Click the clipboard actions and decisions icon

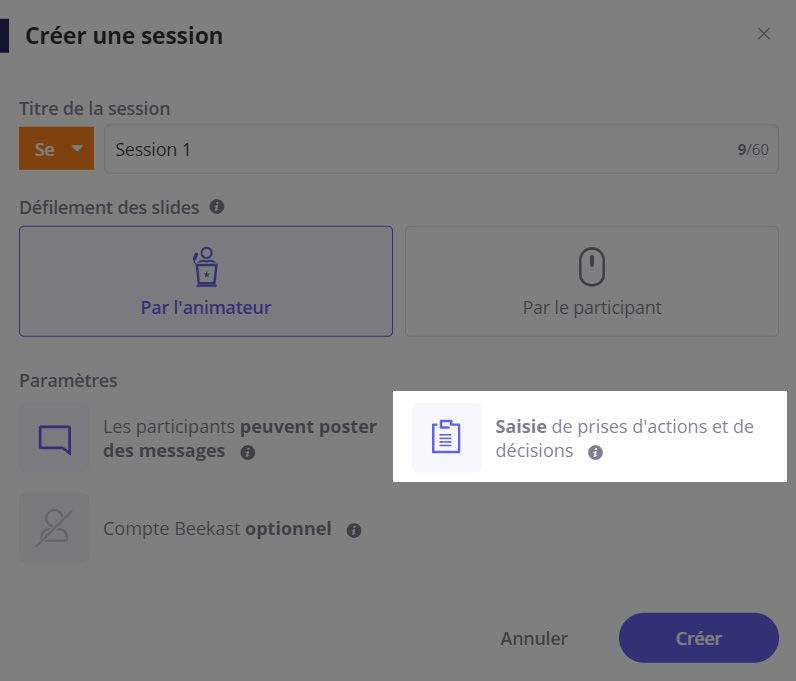446,438
